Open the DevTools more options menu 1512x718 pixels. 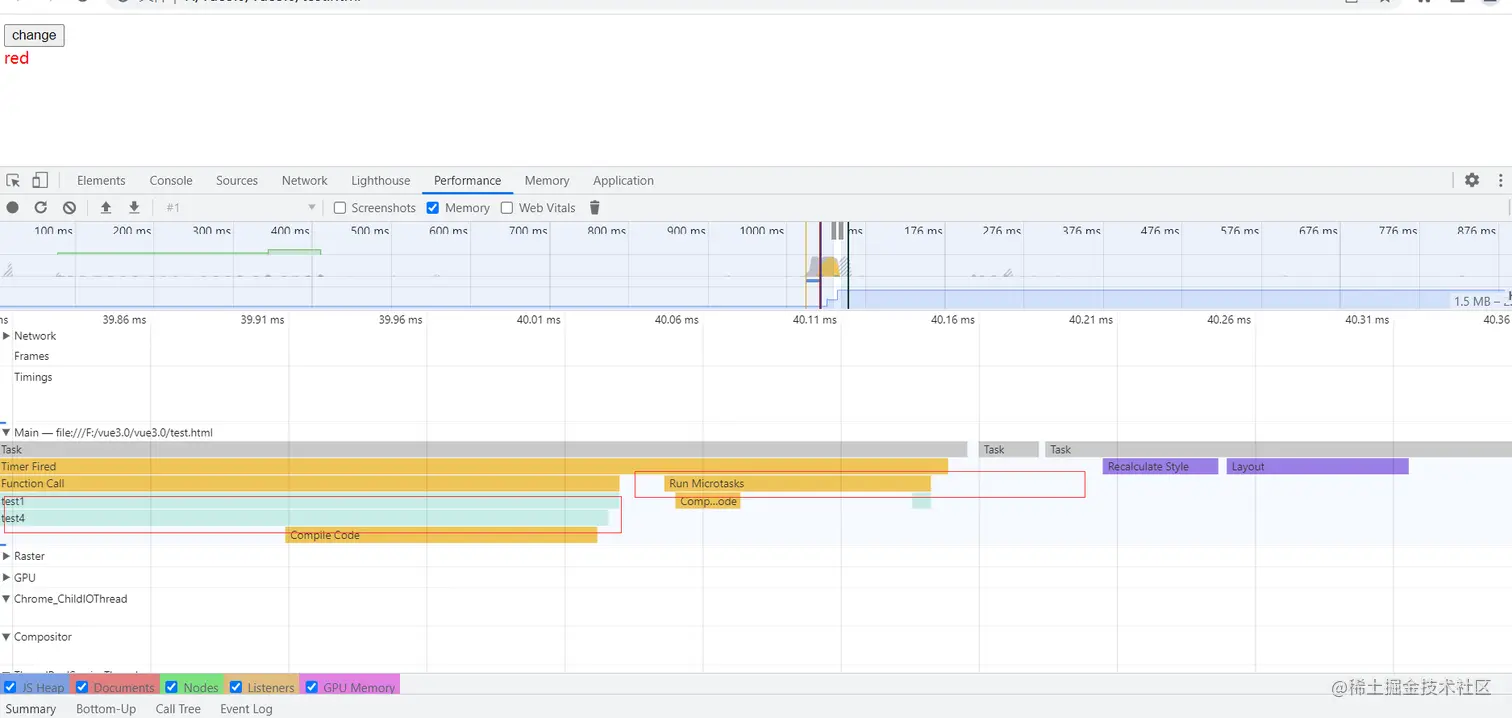click(1500, 181)
